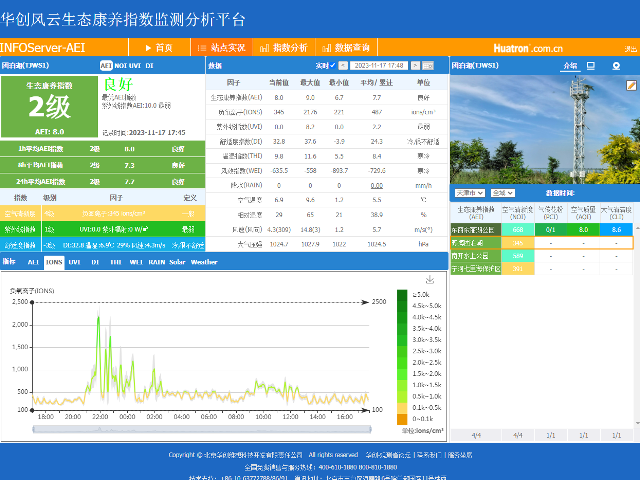This screenshot has width=640, height=480.
Task: Open the 全域 district dropdown
Action: pos(502,192)
